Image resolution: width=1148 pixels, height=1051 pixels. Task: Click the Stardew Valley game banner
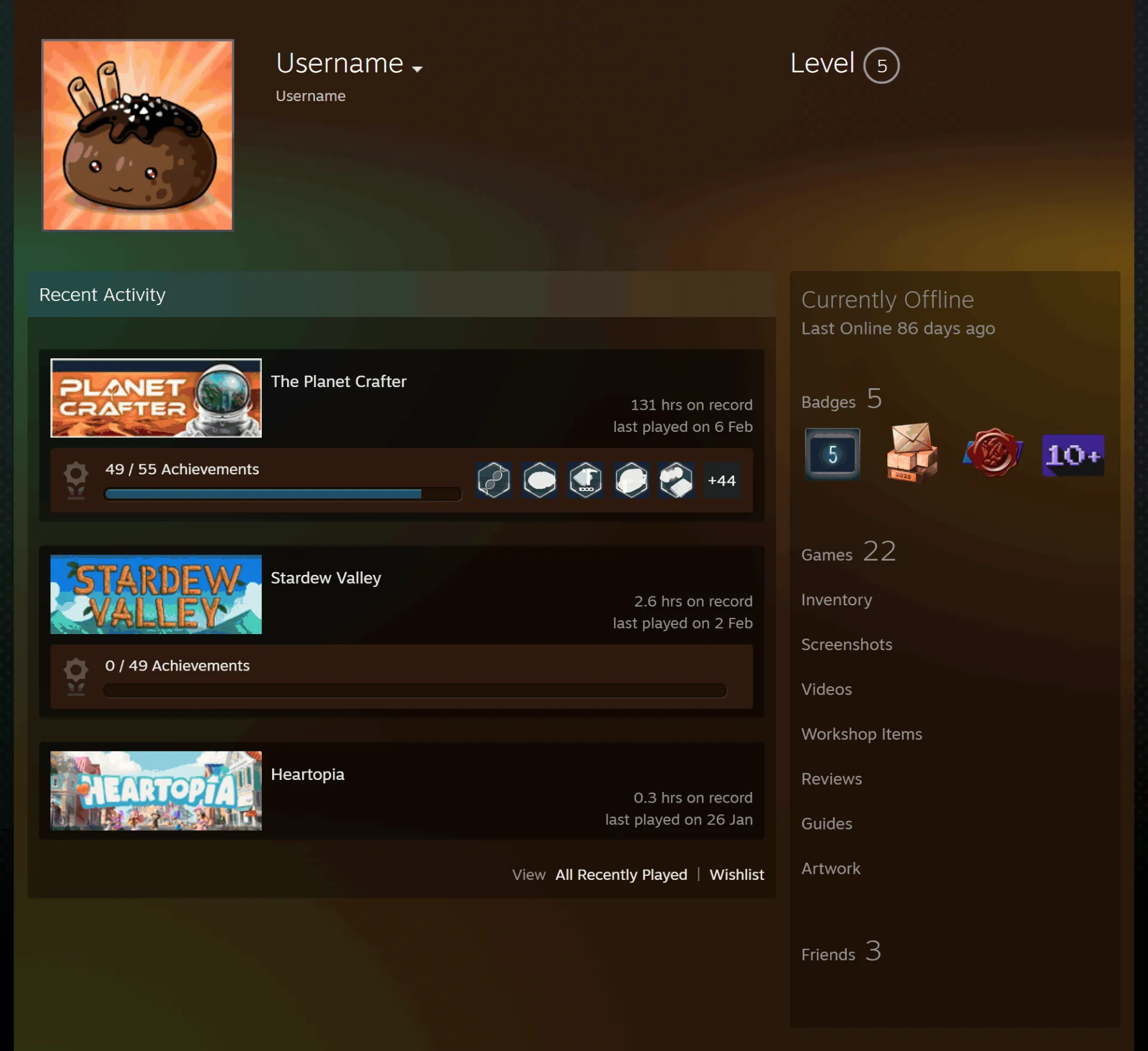pos(156,594)
